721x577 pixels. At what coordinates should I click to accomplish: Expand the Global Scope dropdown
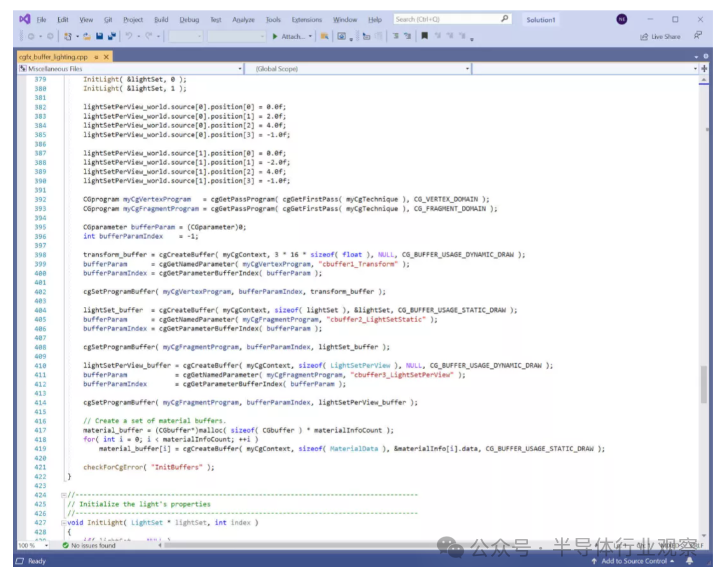point(468,69)
